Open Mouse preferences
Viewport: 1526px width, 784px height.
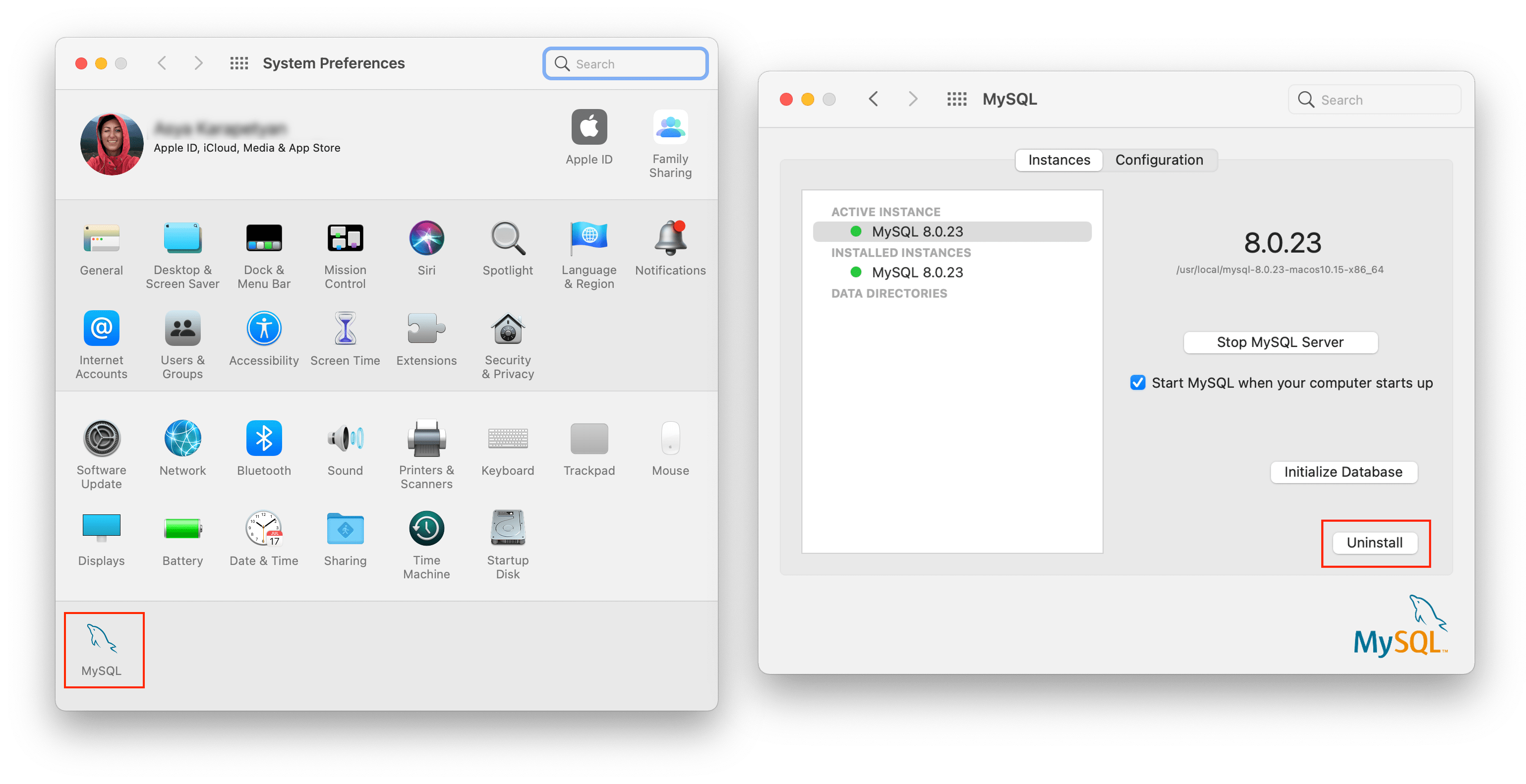(670, 449)
